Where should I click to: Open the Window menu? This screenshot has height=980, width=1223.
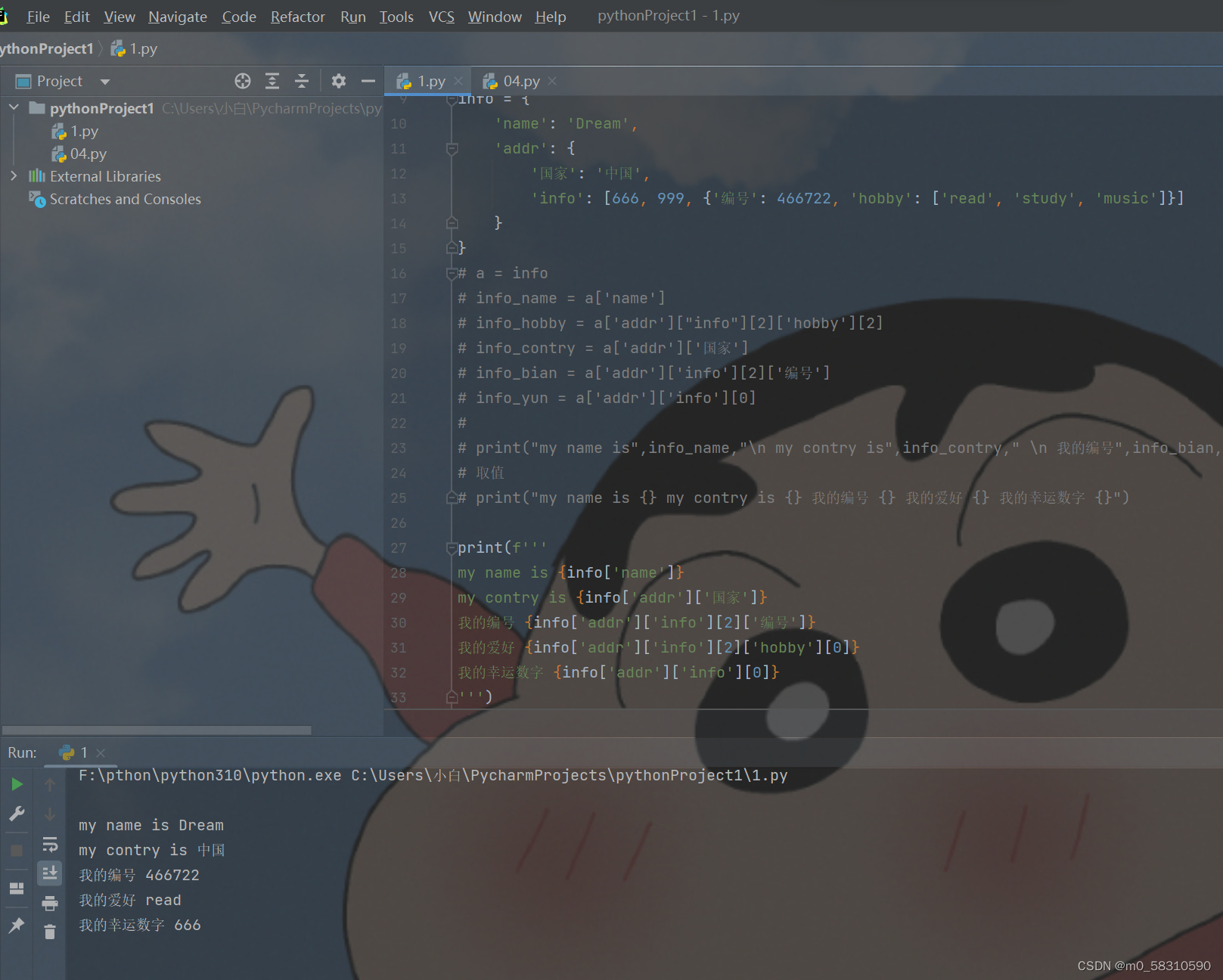[x=495, y=17]
